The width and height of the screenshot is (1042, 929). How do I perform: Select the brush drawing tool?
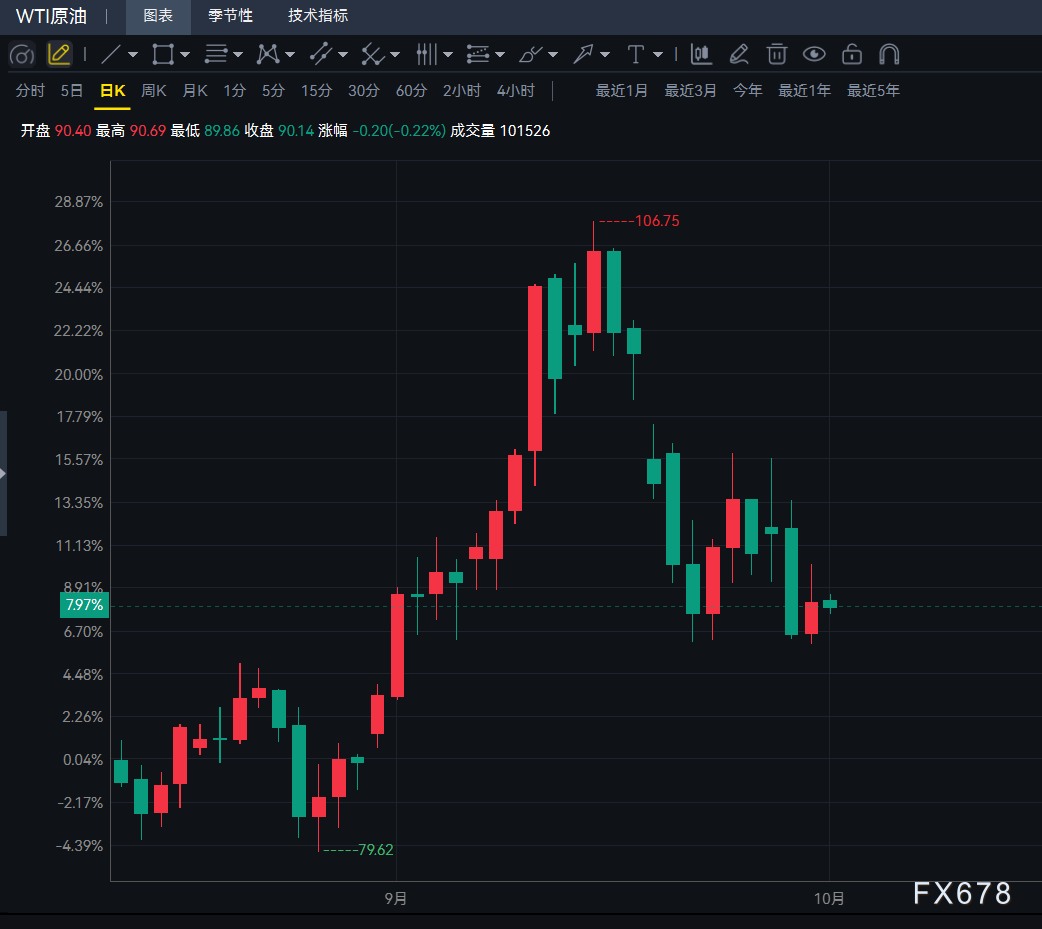[530, 54]
